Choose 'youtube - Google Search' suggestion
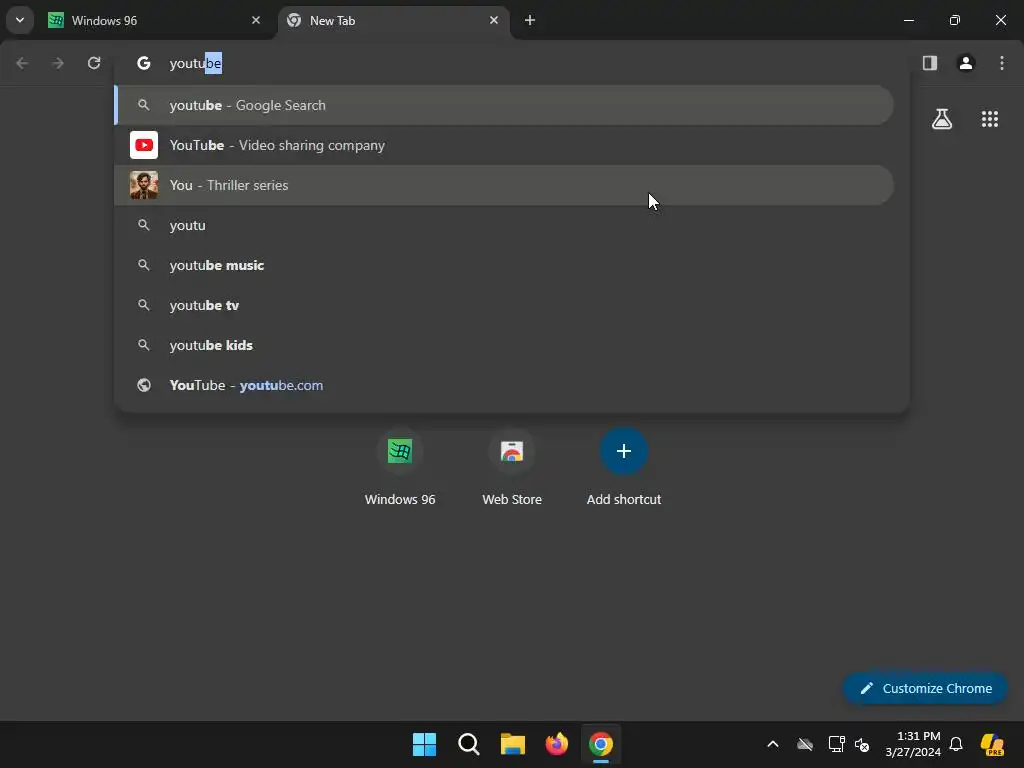The width and height of the screenshot is (1024, 768). [504, 105]
